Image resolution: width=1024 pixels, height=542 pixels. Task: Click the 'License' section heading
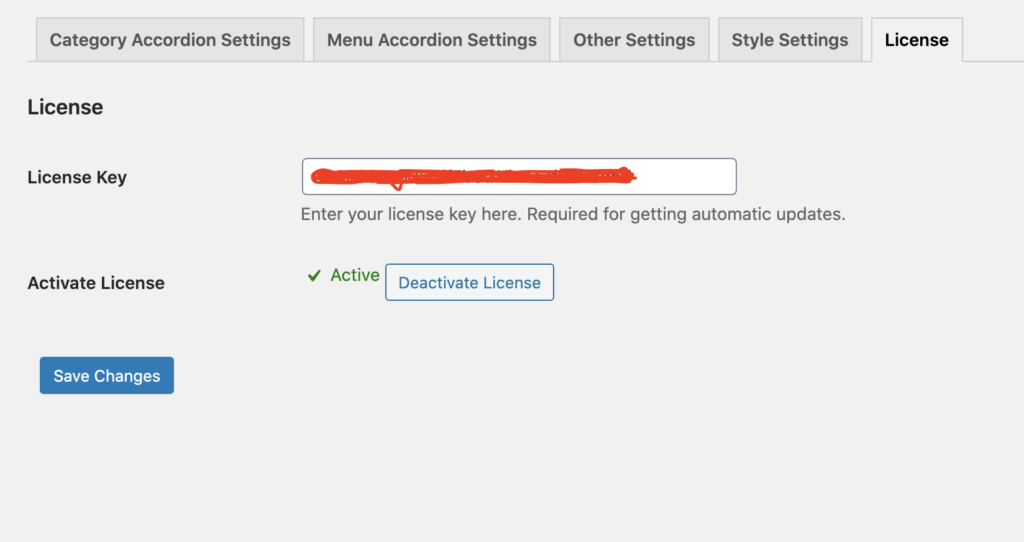click(65, 107)
